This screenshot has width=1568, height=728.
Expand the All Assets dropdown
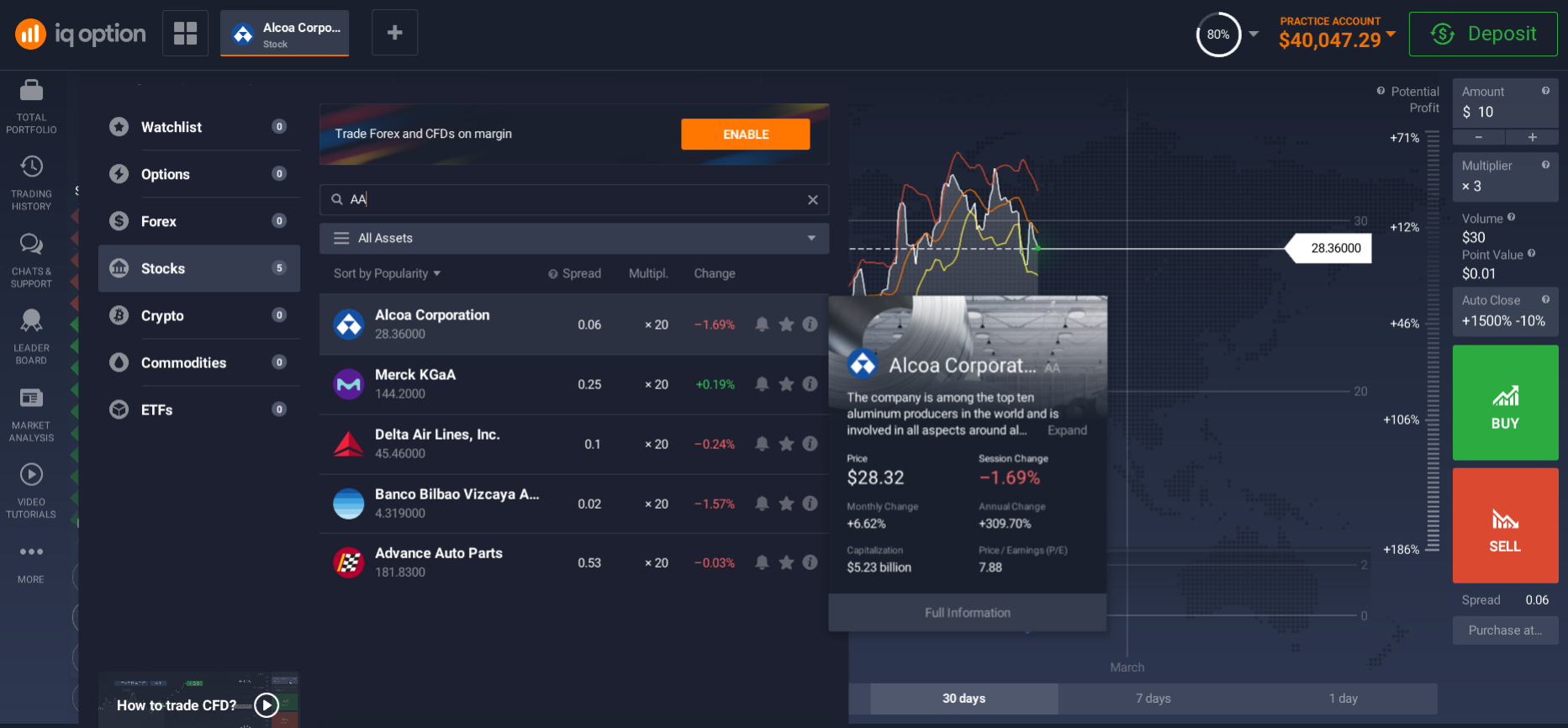574,238
